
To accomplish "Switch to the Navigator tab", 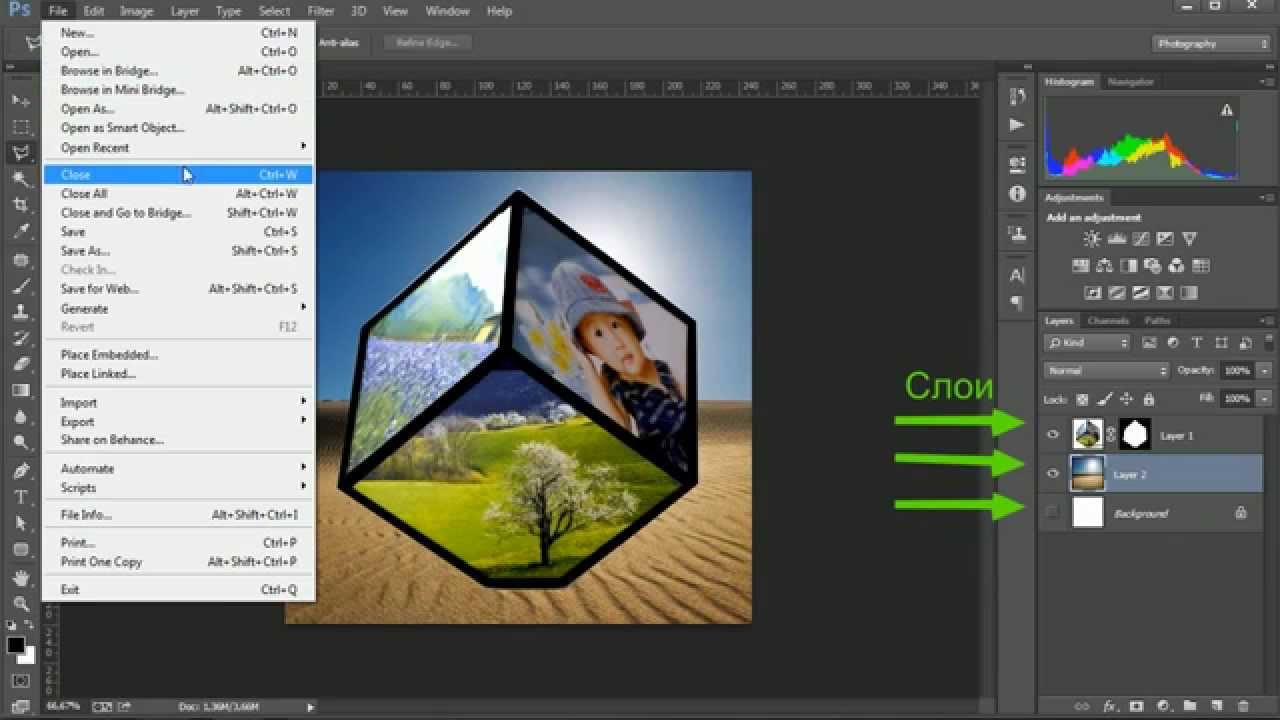I will [1130, 82].
